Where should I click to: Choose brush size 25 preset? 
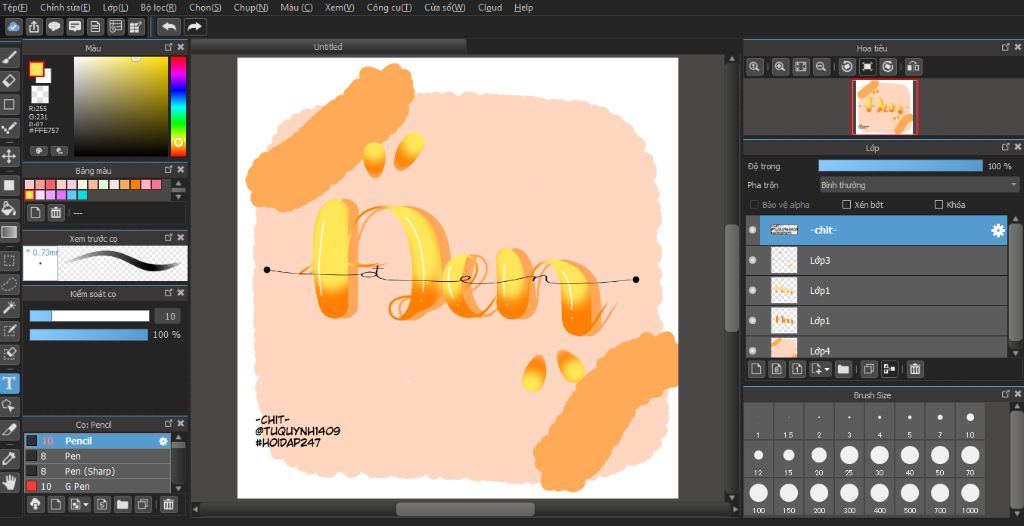[x=849, y=460]
